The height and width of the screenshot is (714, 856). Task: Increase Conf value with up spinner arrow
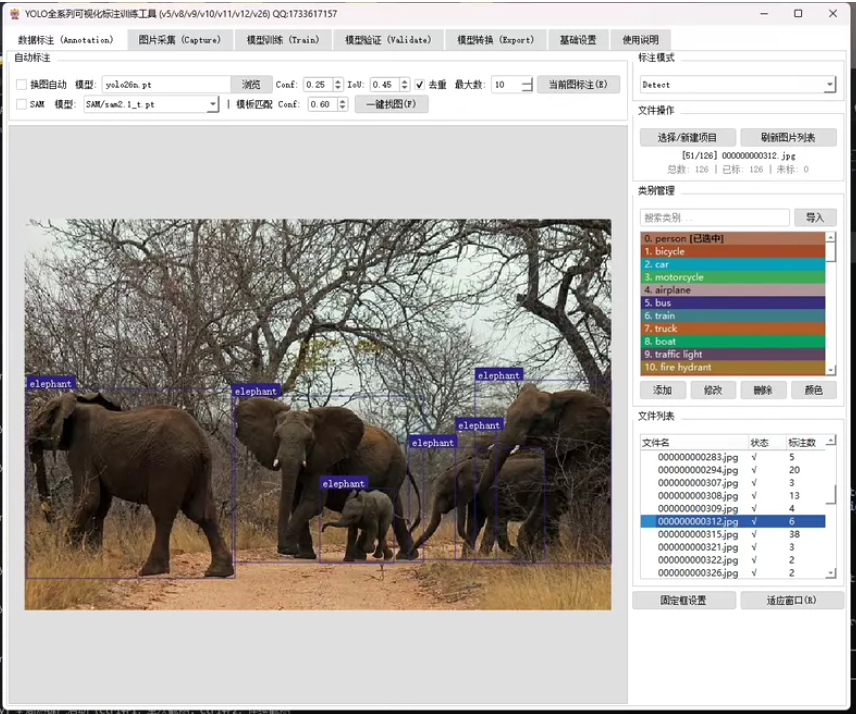pos(338,81)
